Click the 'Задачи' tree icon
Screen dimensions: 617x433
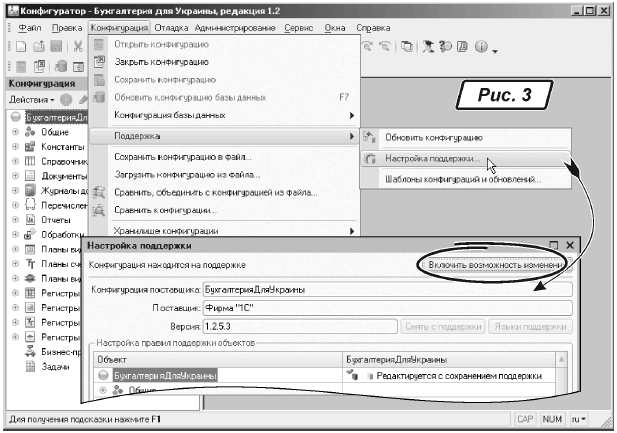(30, 367)
